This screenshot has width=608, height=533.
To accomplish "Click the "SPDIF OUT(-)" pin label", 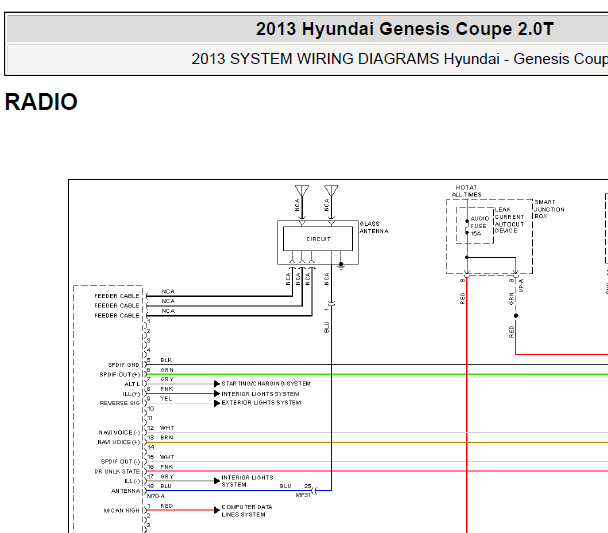I will point(121,462).
